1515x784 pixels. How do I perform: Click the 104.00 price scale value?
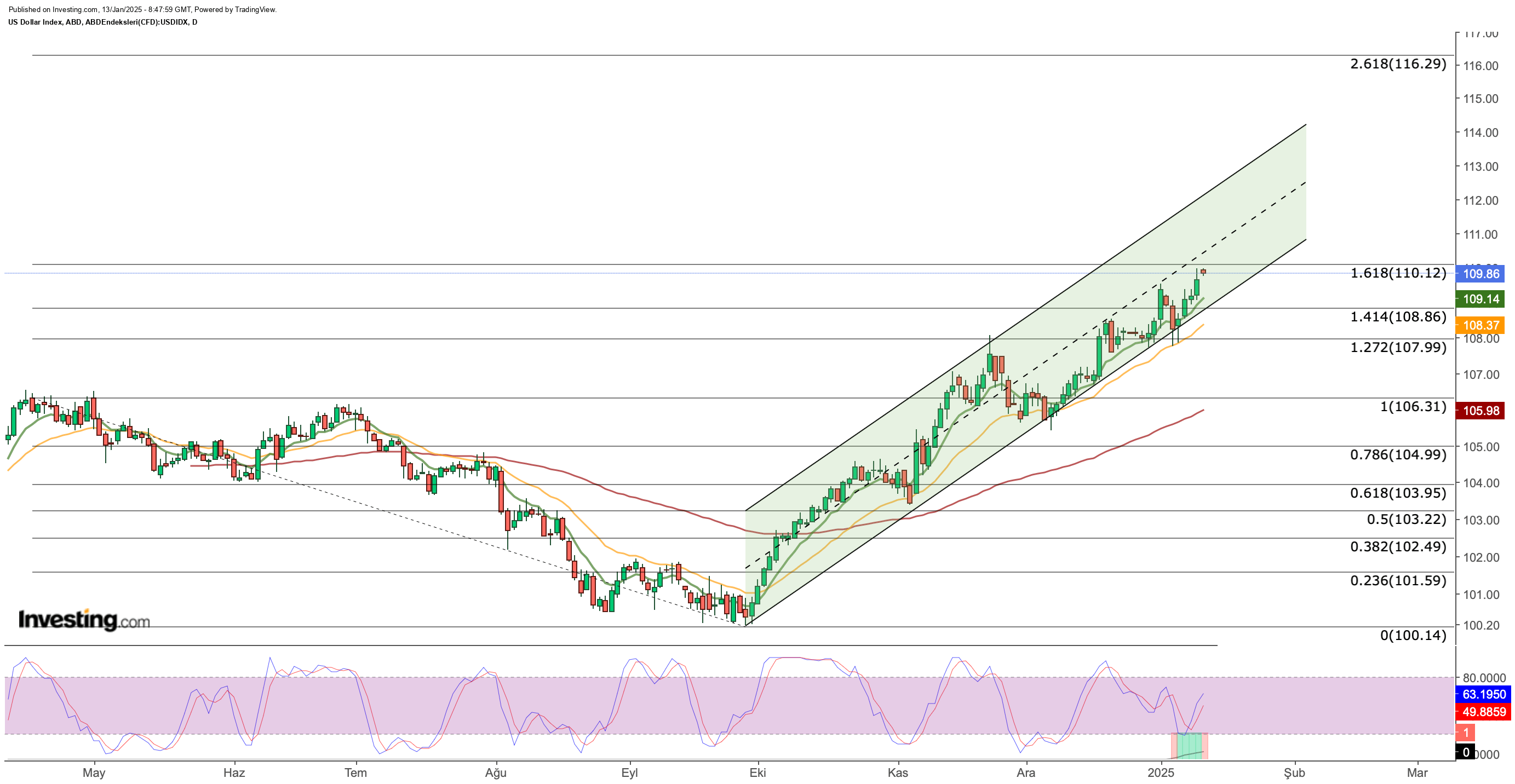click(1481, 483)
